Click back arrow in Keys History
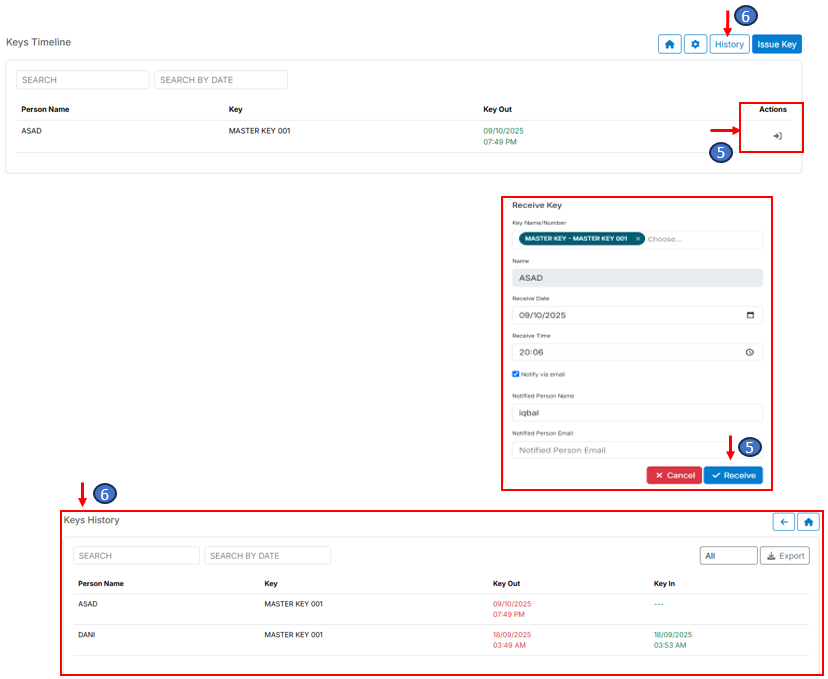Screen dimensions: 828x679 783,522
